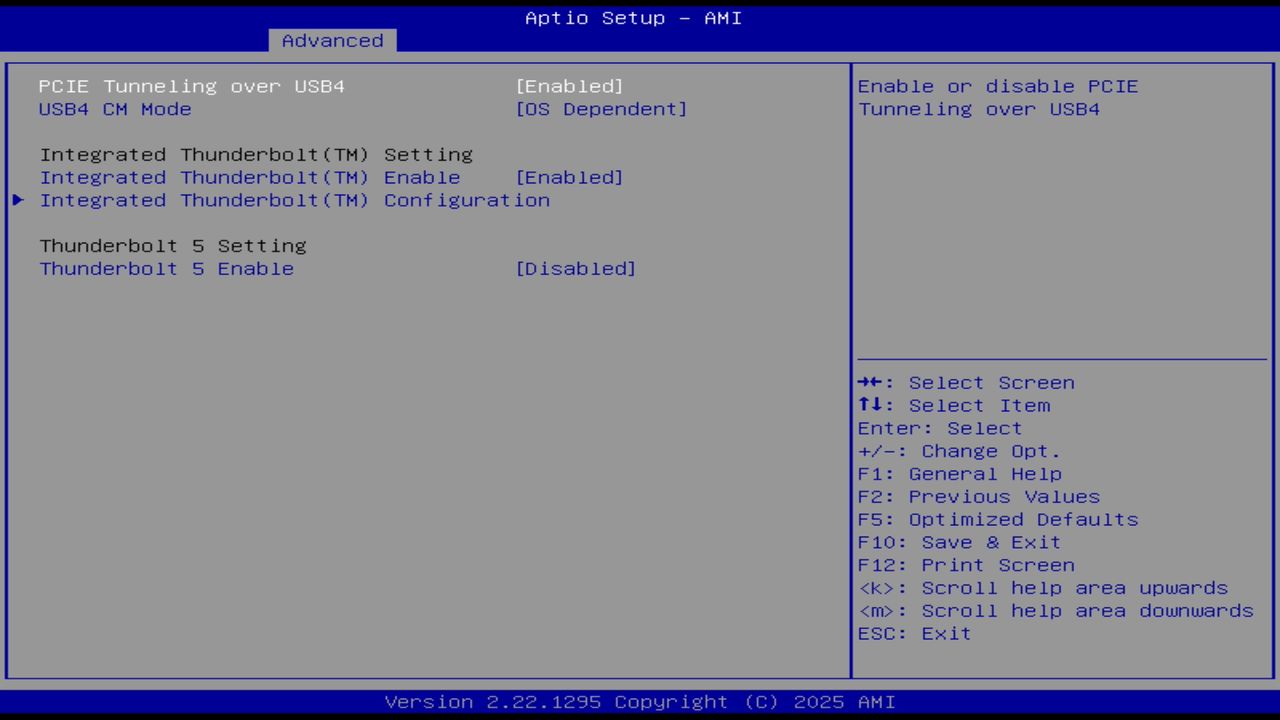Click the submenu arrow beside Thunderbolt Configuration

17,200
